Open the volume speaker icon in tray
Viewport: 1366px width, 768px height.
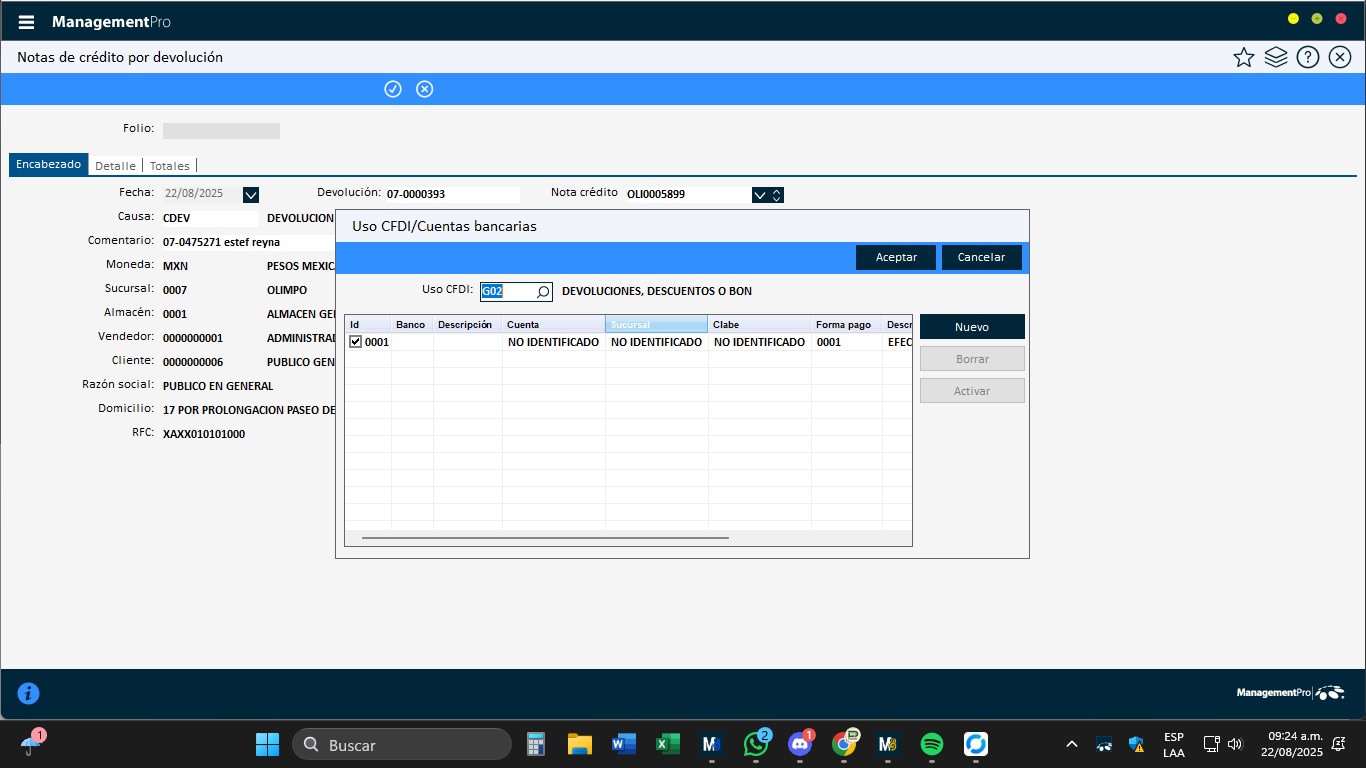[x=1235, y=744]
